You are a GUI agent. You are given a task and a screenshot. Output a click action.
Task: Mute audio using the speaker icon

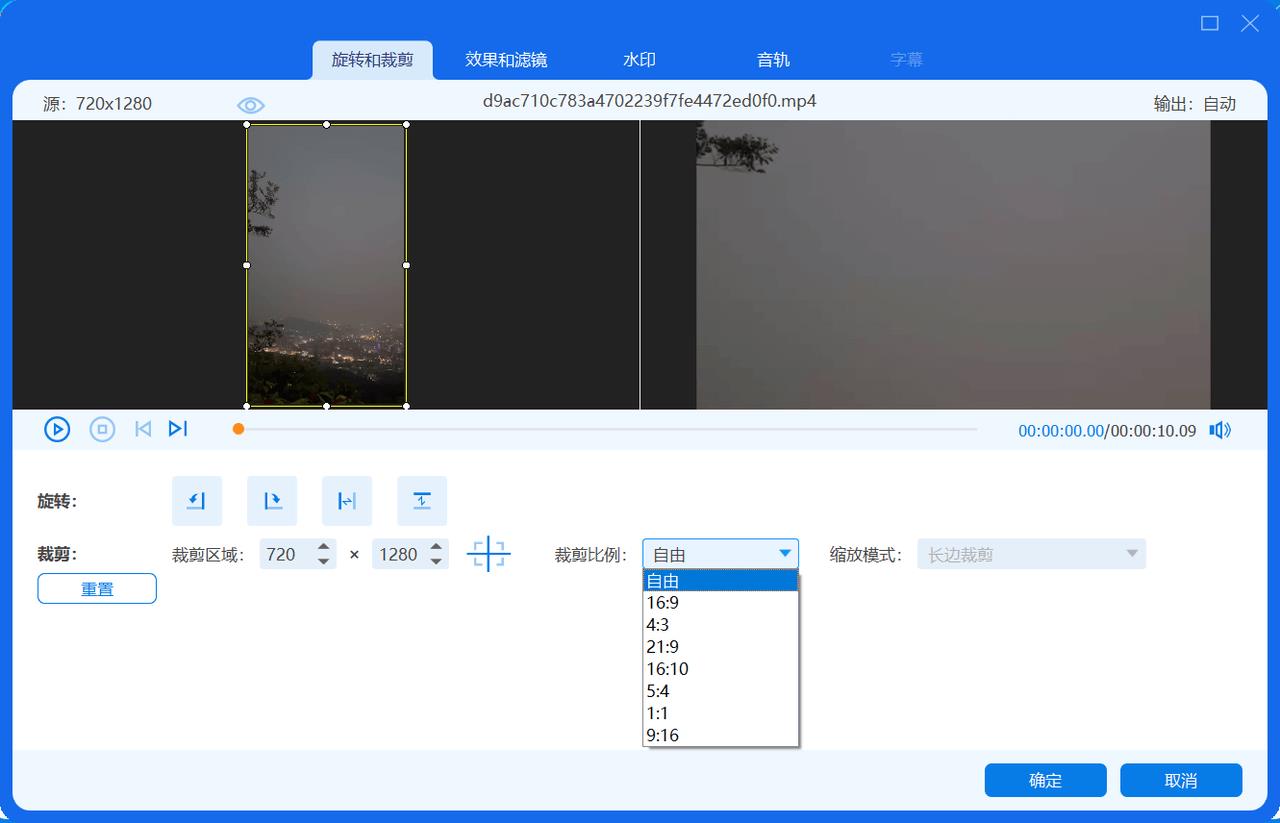click(x=1219, y=430)
